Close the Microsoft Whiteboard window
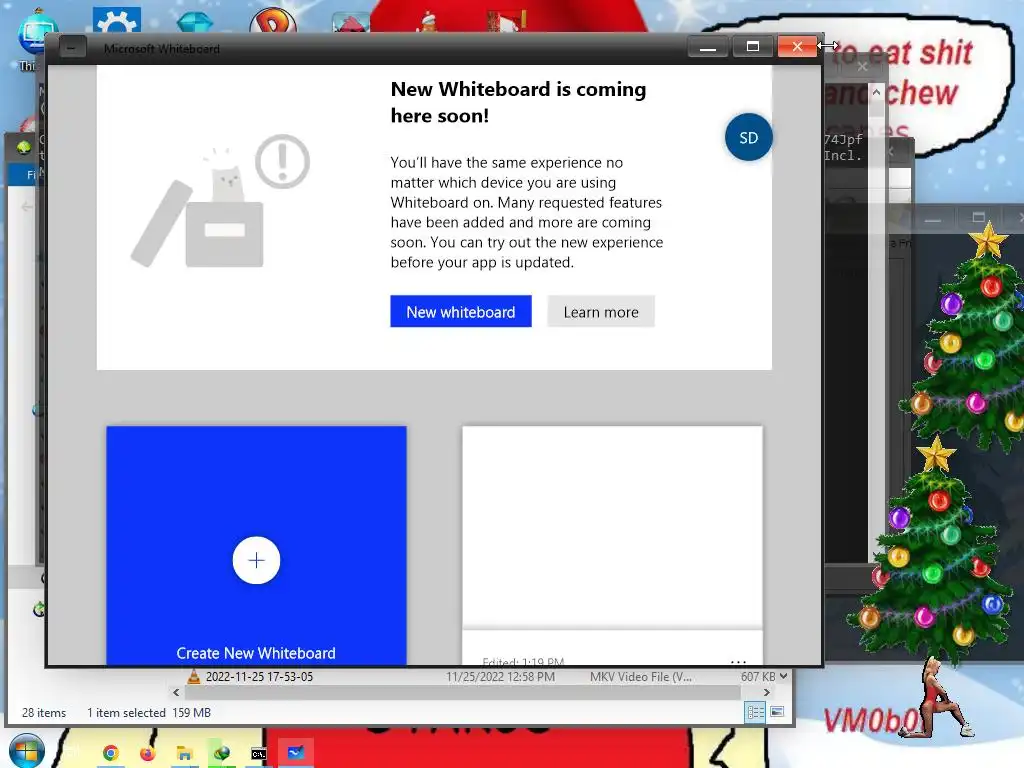Viewport: 1024px width, 768px height. (797, 47)
